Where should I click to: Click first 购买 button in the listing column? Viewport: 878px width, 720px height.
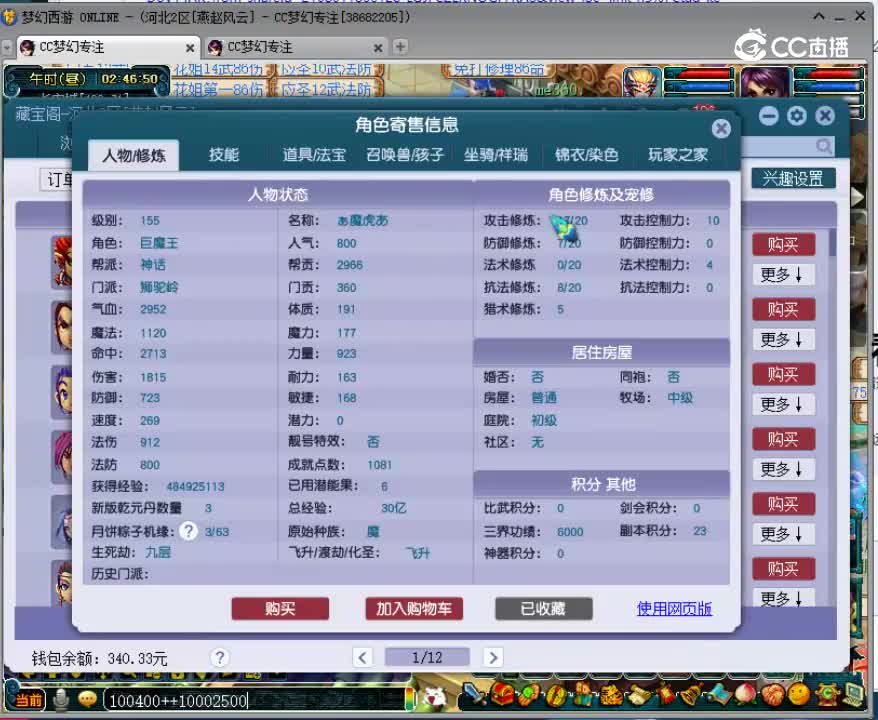click(x=783, y=245)
